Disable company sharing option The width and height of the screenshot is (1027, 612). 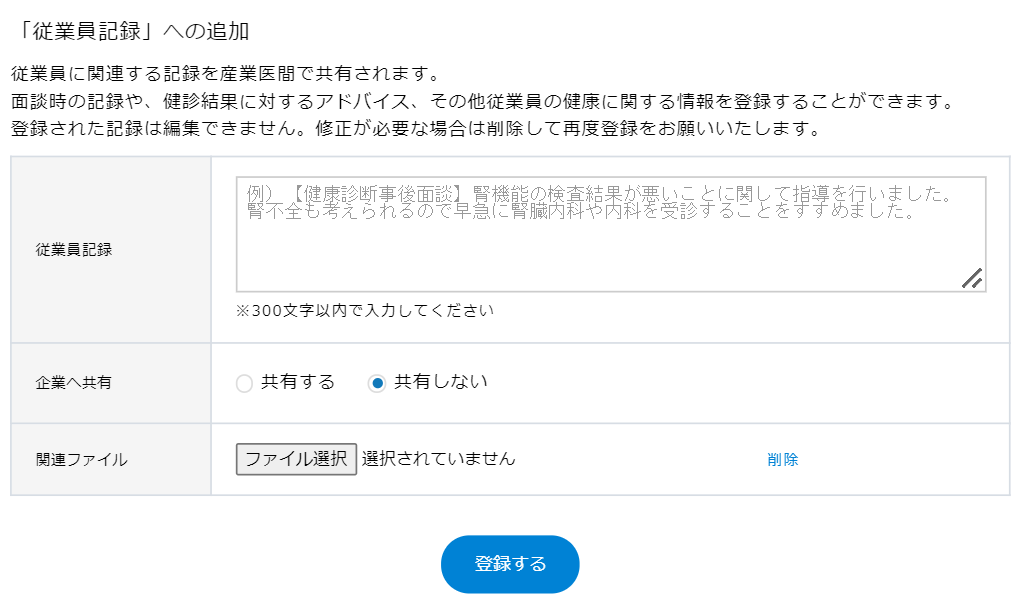(375, 382)
